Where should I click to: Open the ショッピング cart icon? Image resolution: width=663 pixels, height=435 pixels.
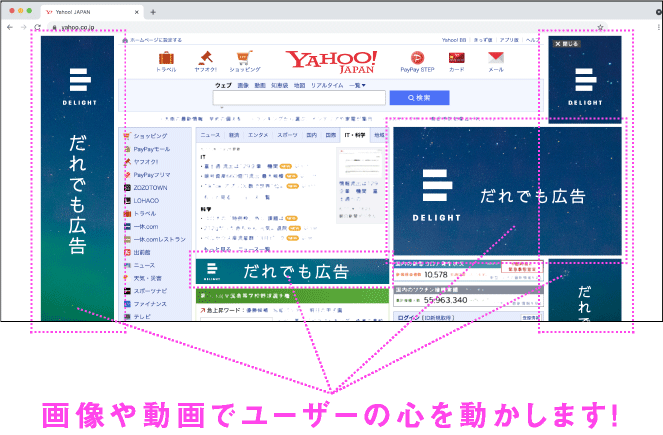244,59
